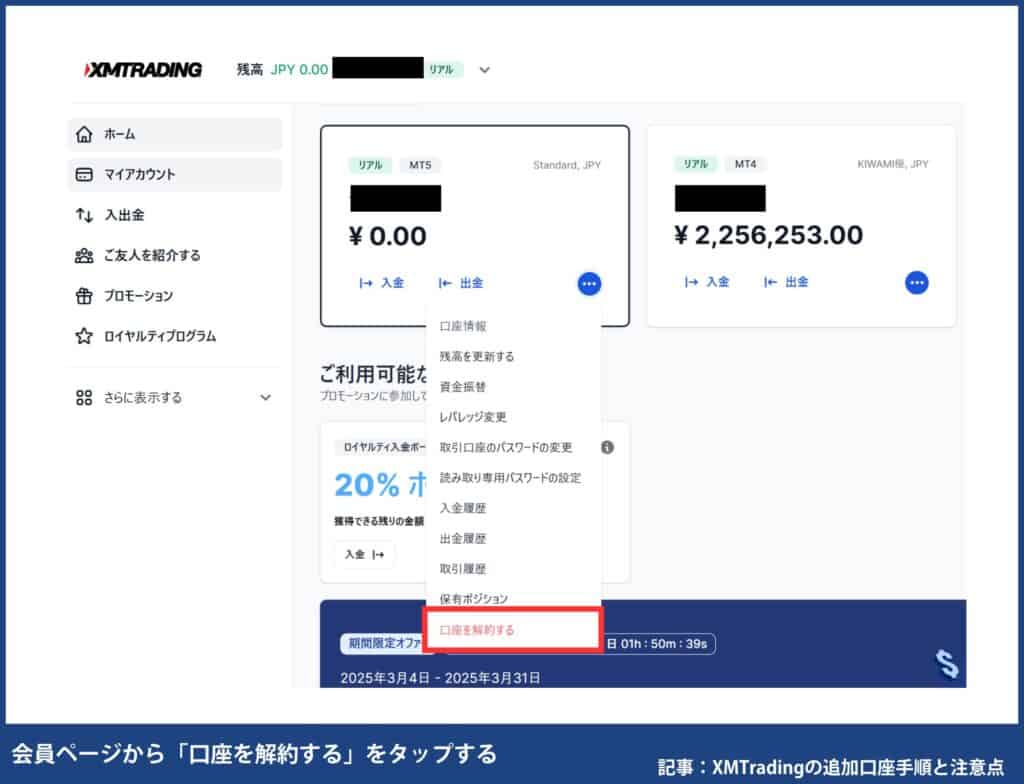
Task: Click the 期間限定オファー badge on the banner
Action: [x=383, y=644]
